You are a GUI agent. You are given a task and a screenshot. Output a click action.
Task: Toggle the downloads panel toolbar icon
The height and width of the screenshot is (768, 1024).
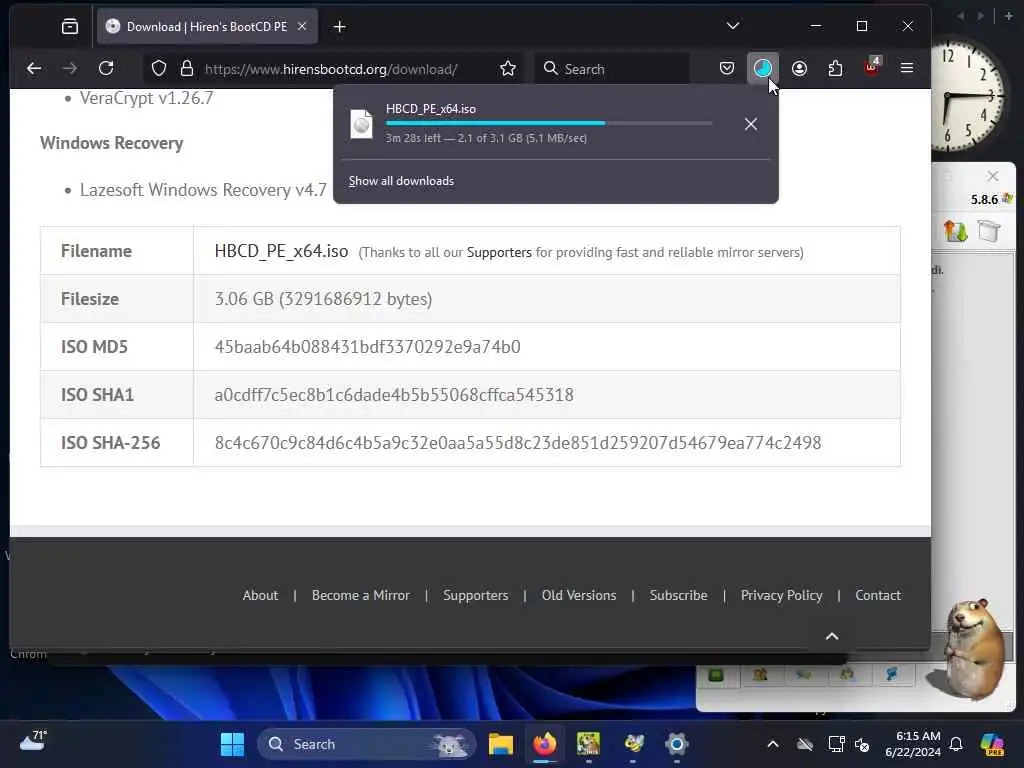point(762,68)
